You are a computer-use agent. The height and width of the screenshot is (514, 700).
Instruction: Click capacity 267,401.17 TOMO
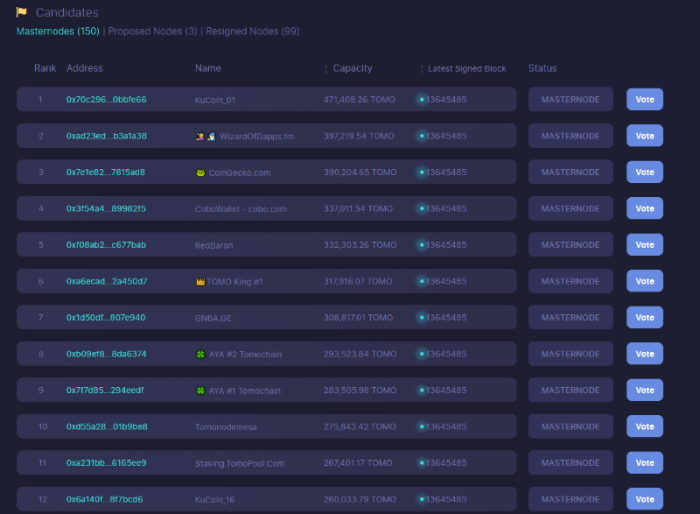(358, 463)
